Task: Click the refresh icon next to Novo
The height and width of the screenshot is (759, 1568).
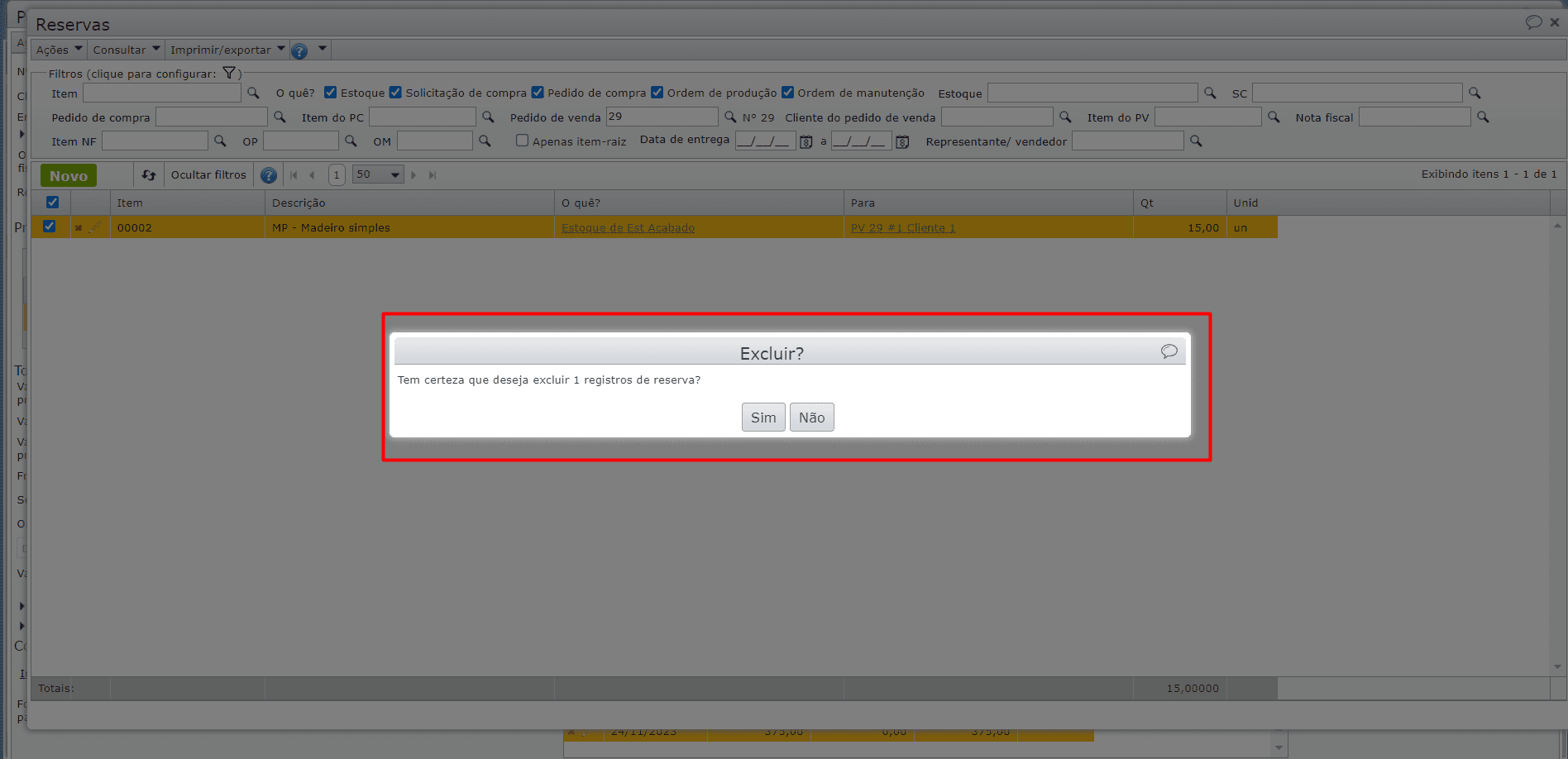Action: point(149,175)
